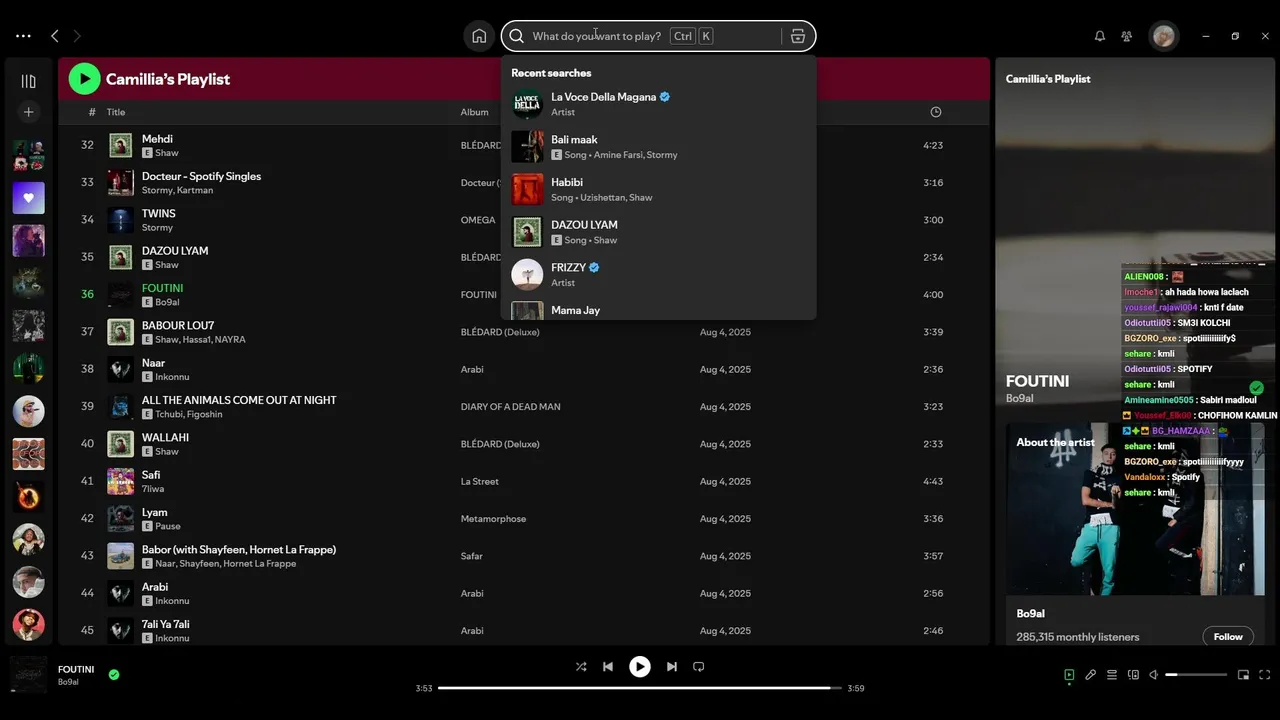Skip to the previous track
The height and width of the screenshot is (720, 1280).
(608, 667)
